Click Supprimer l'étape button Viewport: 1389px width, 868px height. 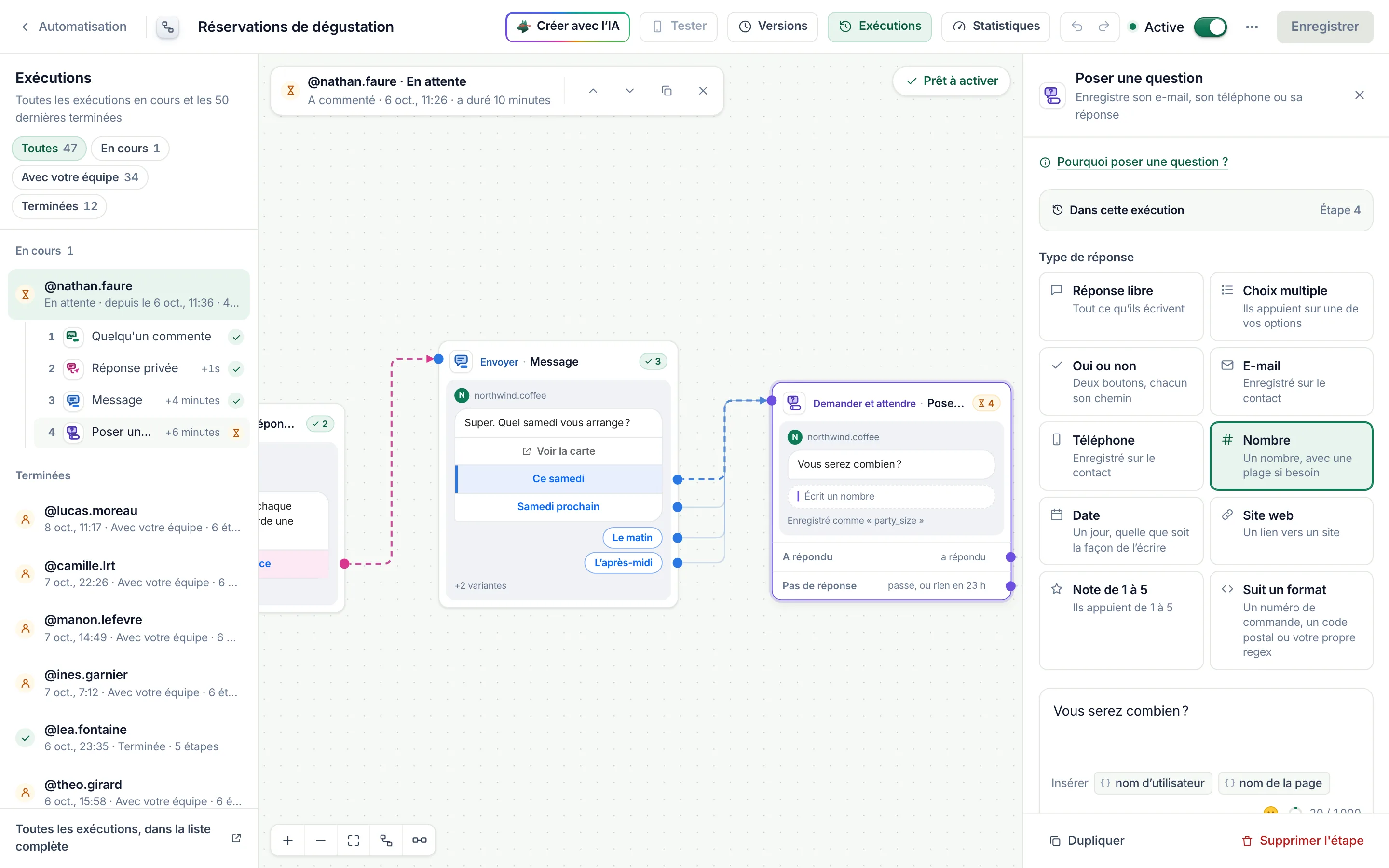pos(1302,841)
